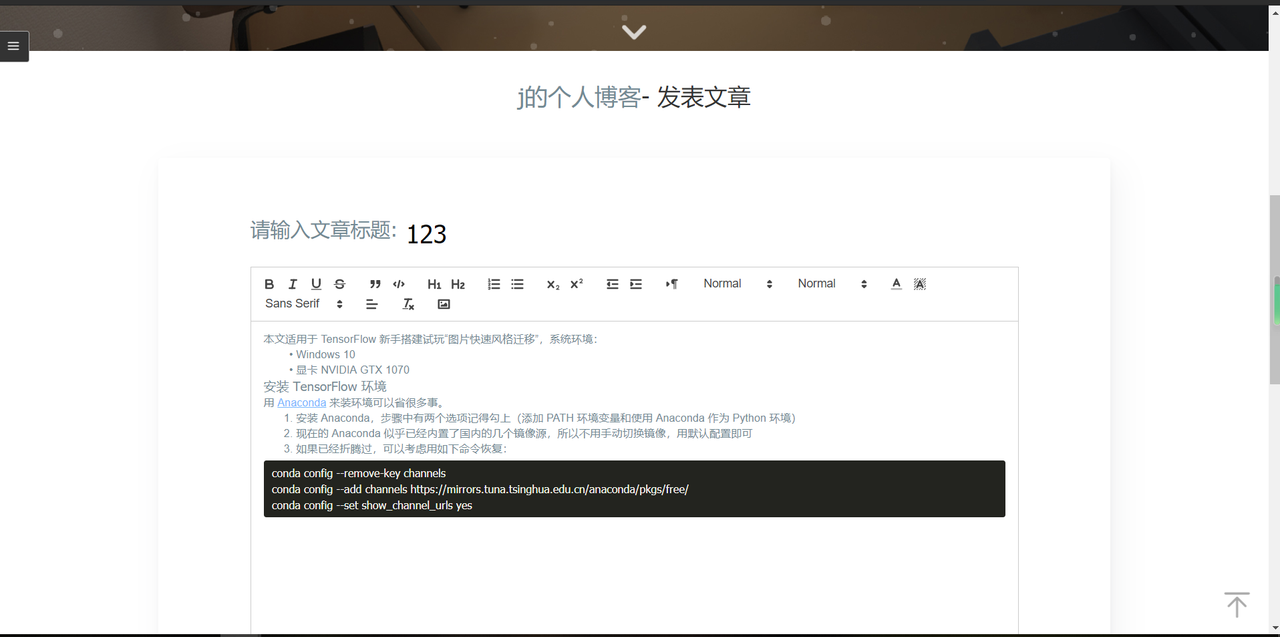1280x637 pixels.
Task: Collapse the header with the chevron arrow
Action: 633,31
